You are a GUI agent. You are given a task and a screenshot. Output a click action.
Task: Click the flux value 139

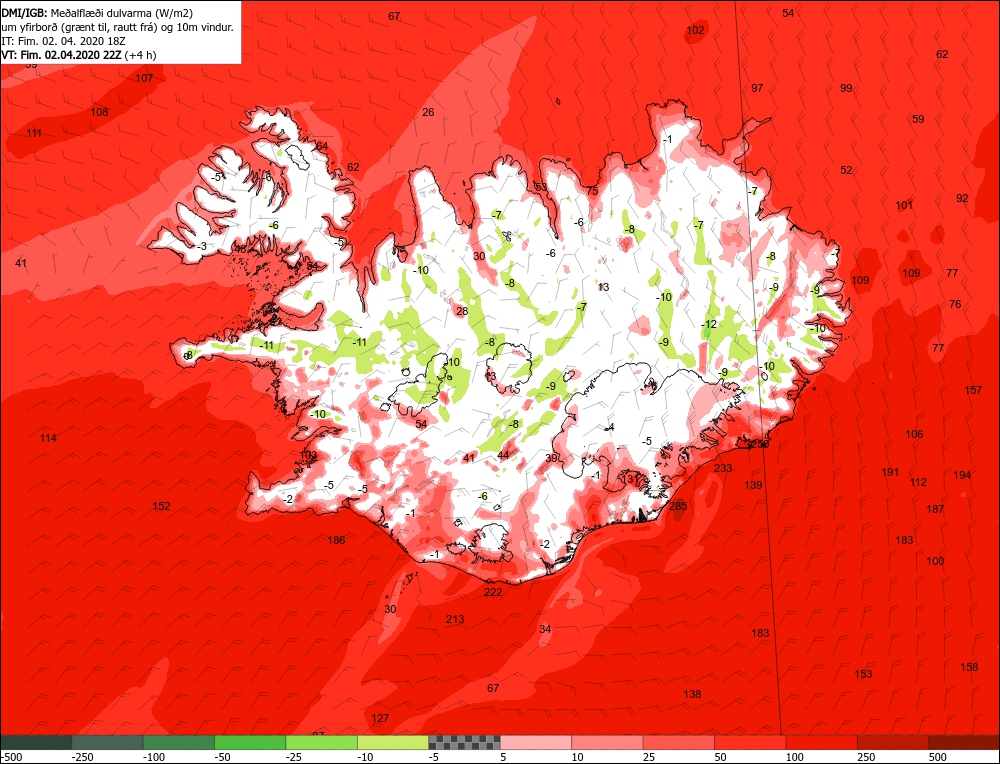753,485
